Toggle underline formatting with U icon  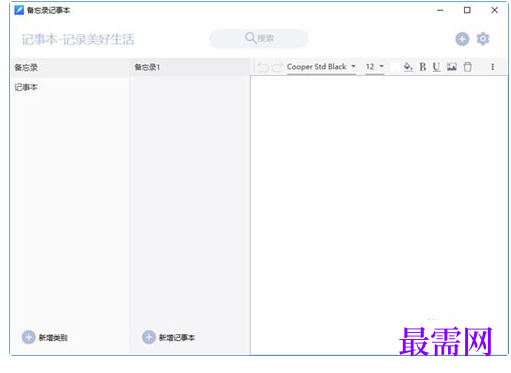436,67
